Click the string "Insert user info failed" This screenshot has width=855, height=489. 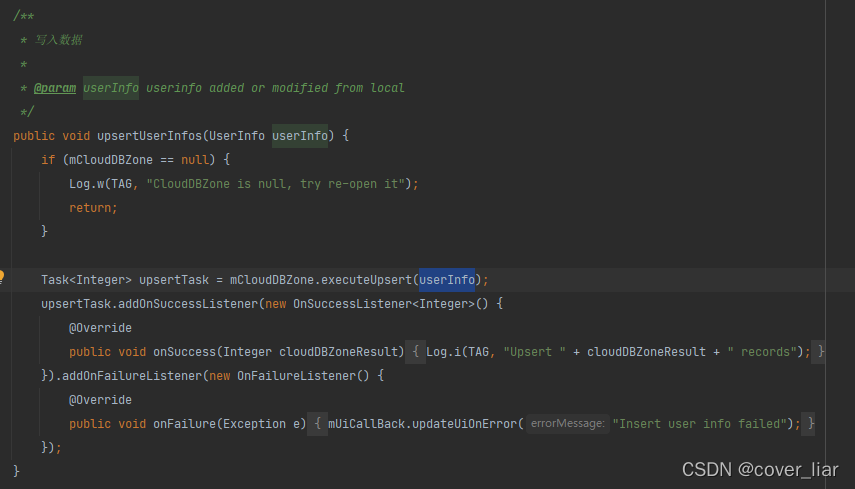700,424
